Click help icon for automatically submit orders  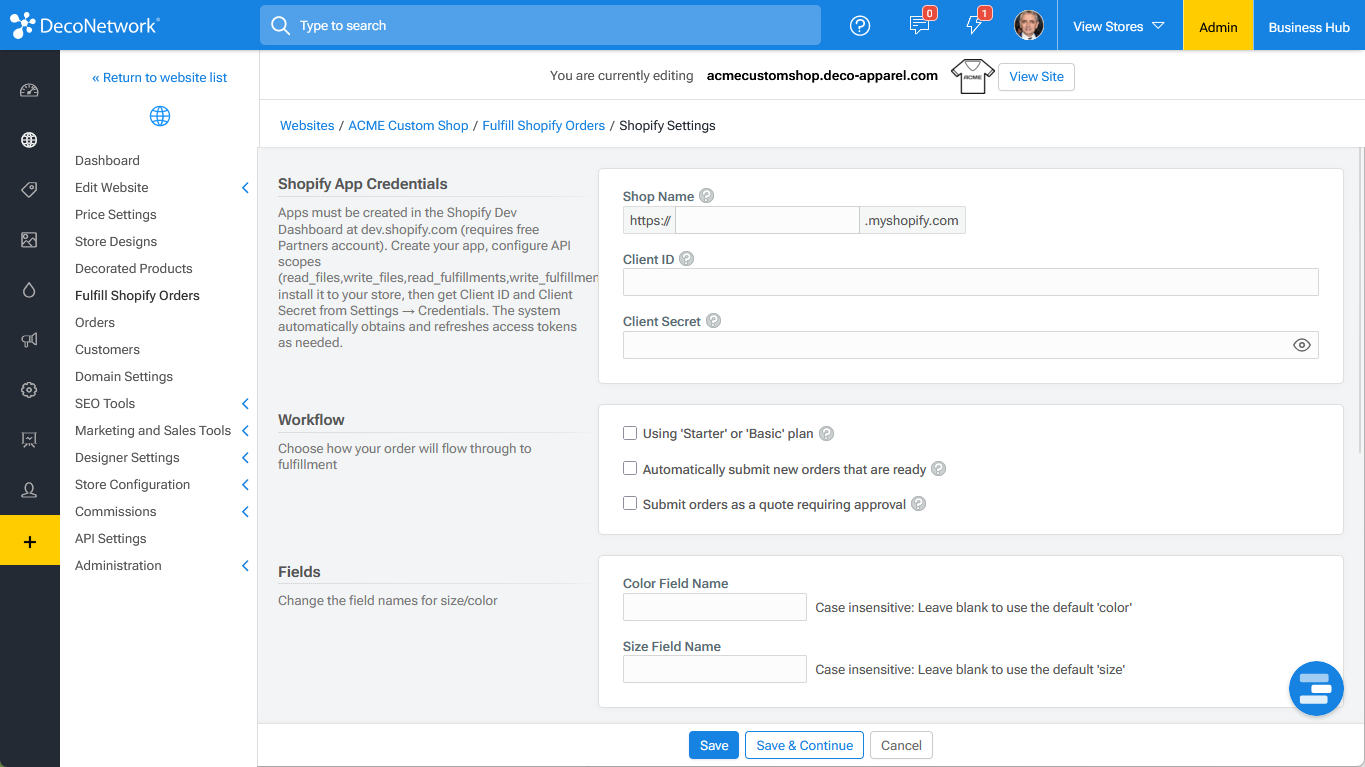pyautogui.click(x=938, y=469)
